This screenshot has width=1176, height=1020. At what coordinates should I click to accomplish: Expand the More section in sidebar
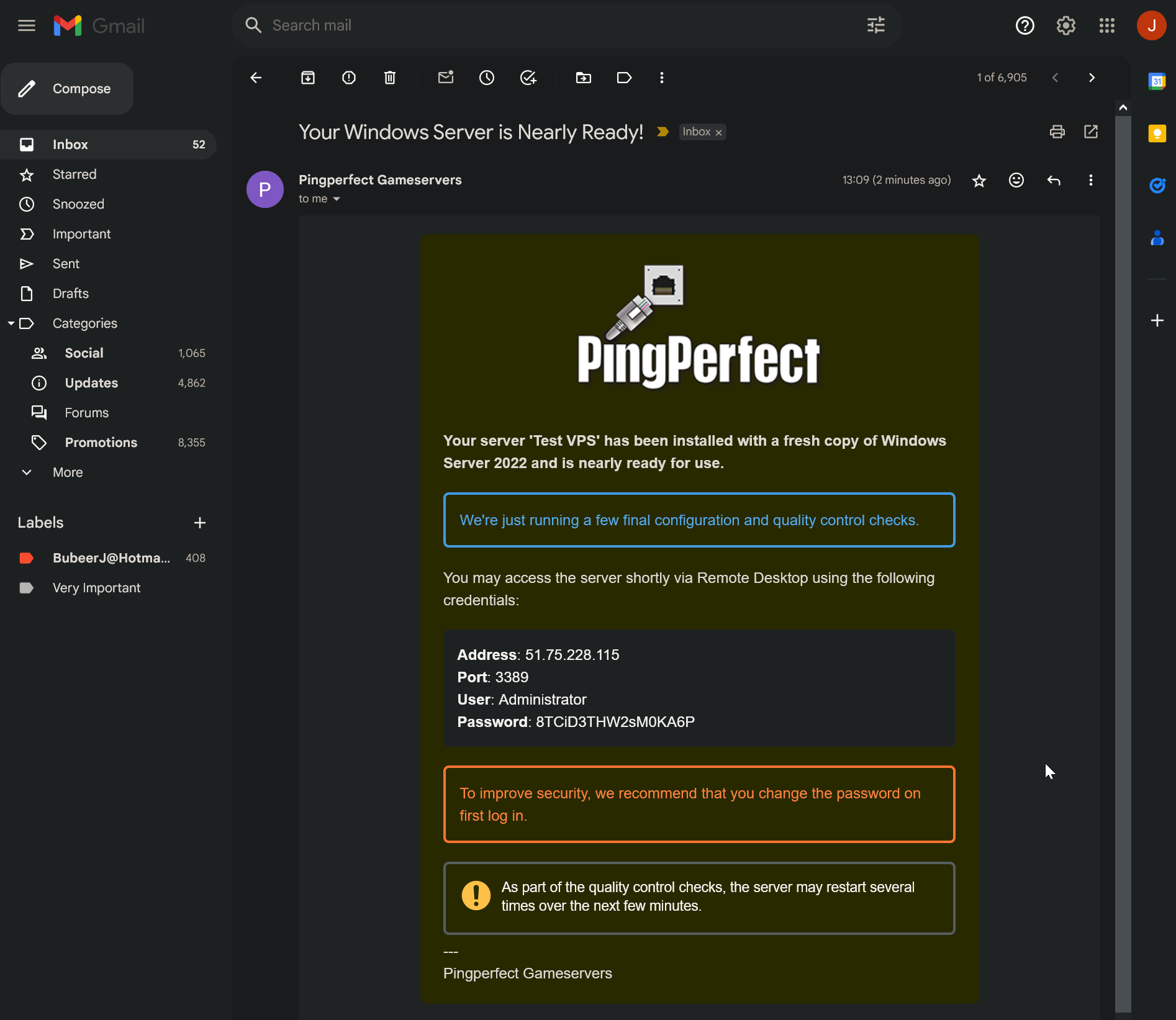coord(68,472)
